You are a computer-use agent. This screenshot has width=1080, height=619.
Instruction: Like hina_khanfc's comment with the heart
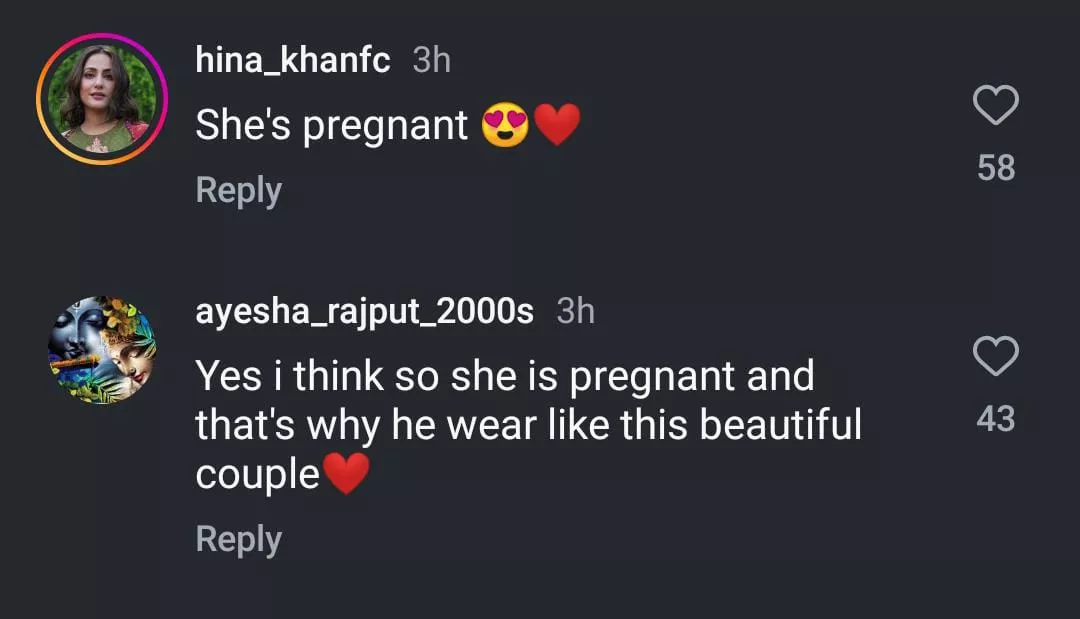995,106
